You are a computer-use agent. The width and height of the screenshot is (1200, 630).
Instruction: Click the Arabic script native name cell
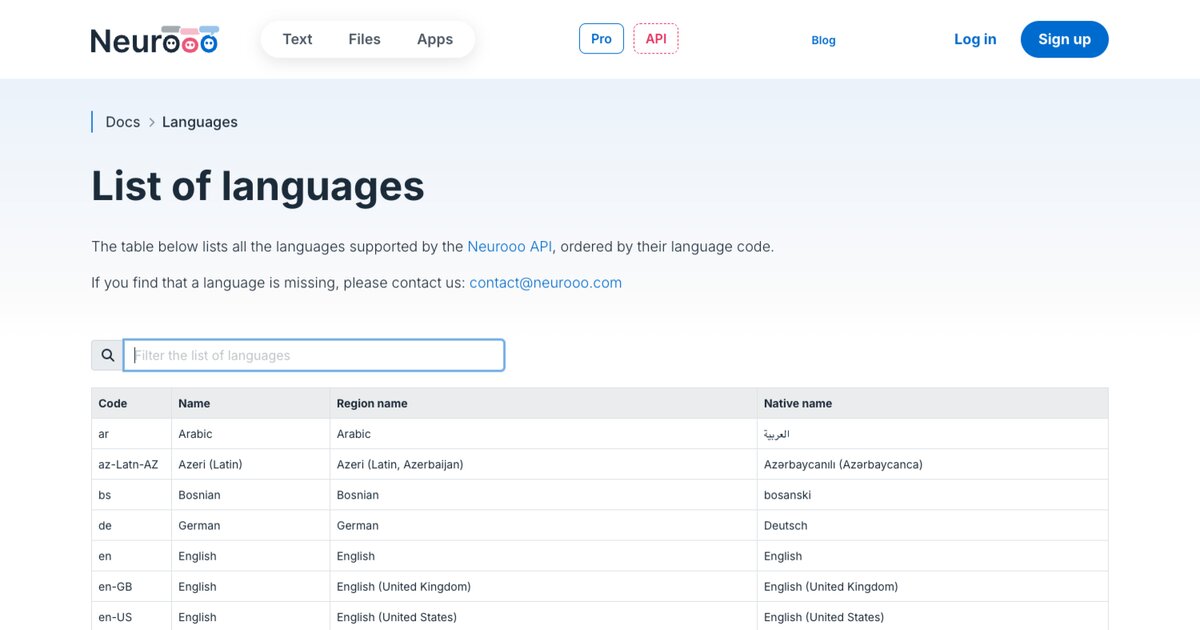point(933,434)
